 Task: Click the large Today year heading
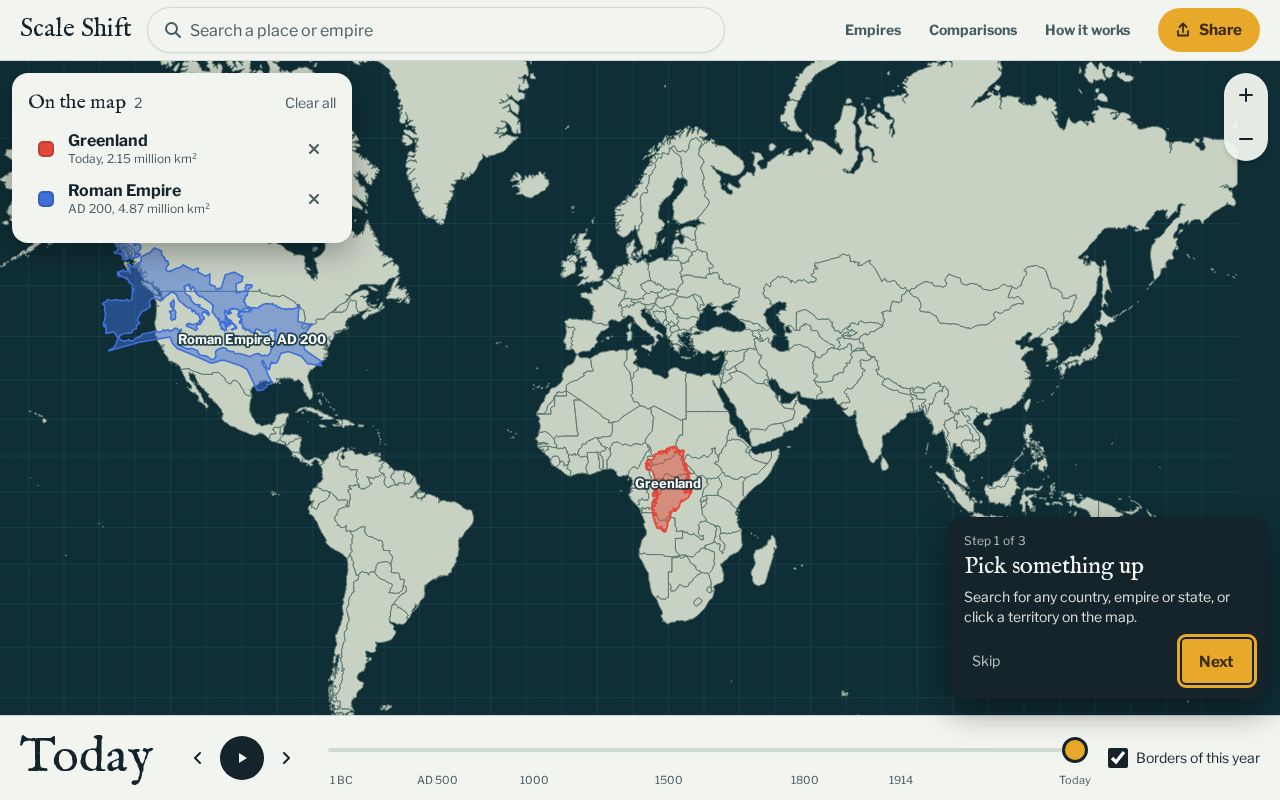click(87, 756)
